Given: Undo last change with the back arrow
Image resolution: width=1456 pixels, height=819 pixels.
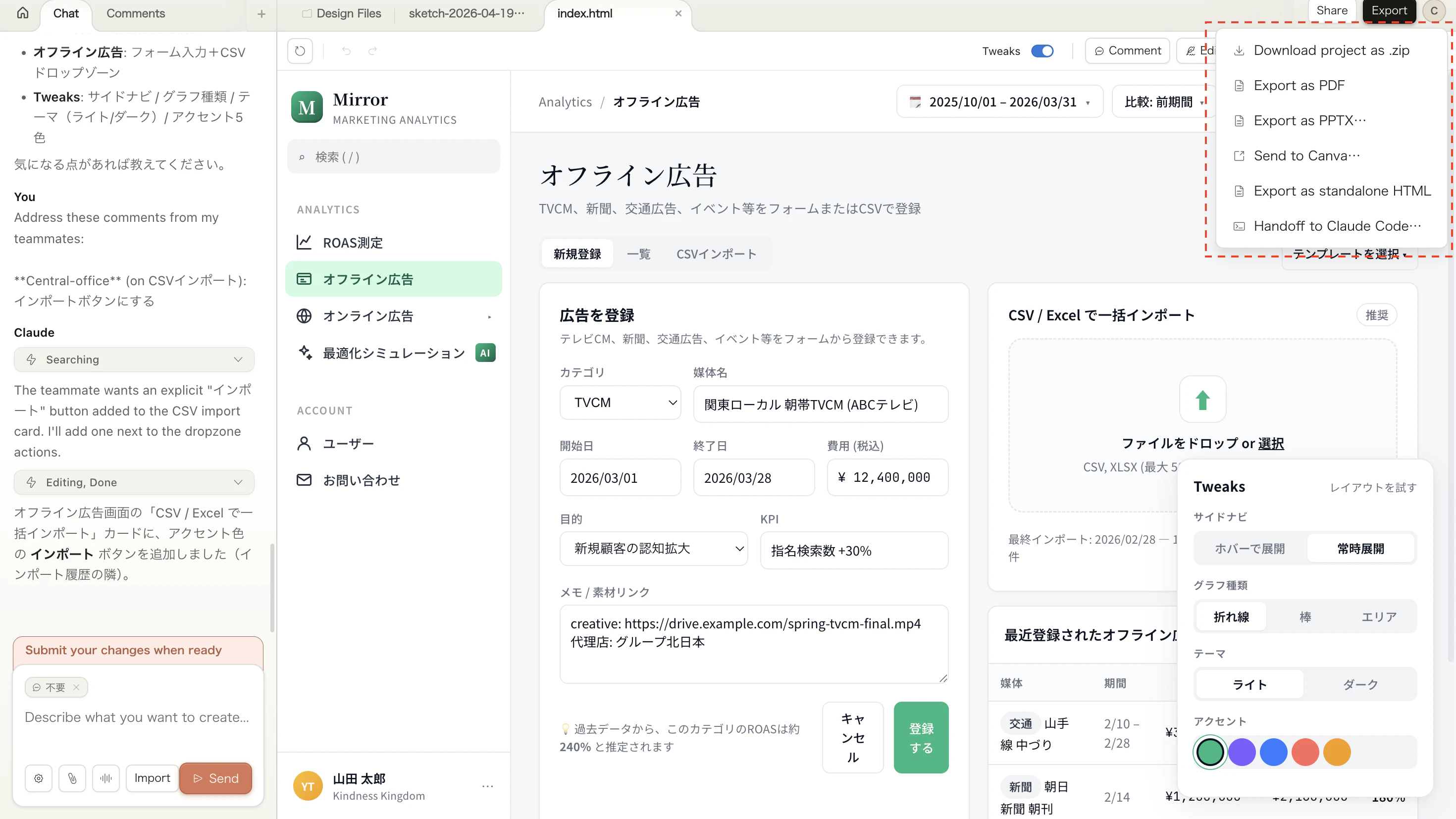Looking at the screenshot, I should click(346, 51).
